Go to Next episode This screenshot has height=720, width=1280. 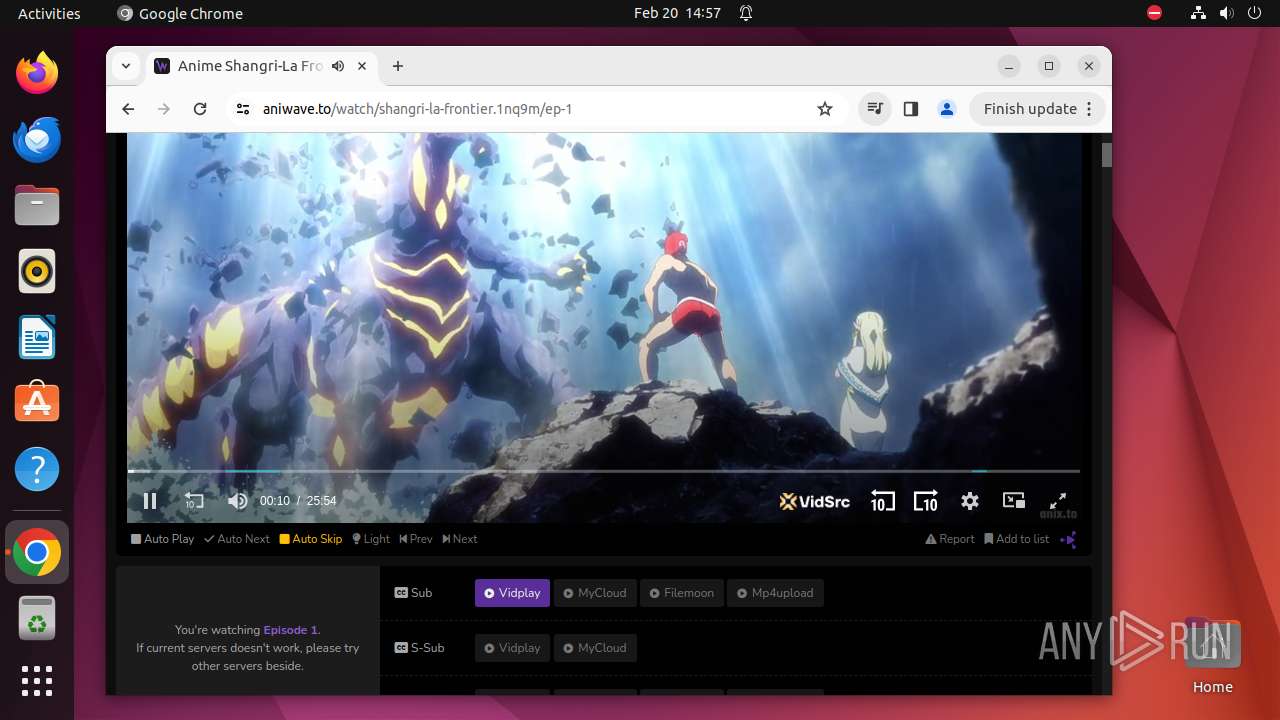tap(460, 539)
